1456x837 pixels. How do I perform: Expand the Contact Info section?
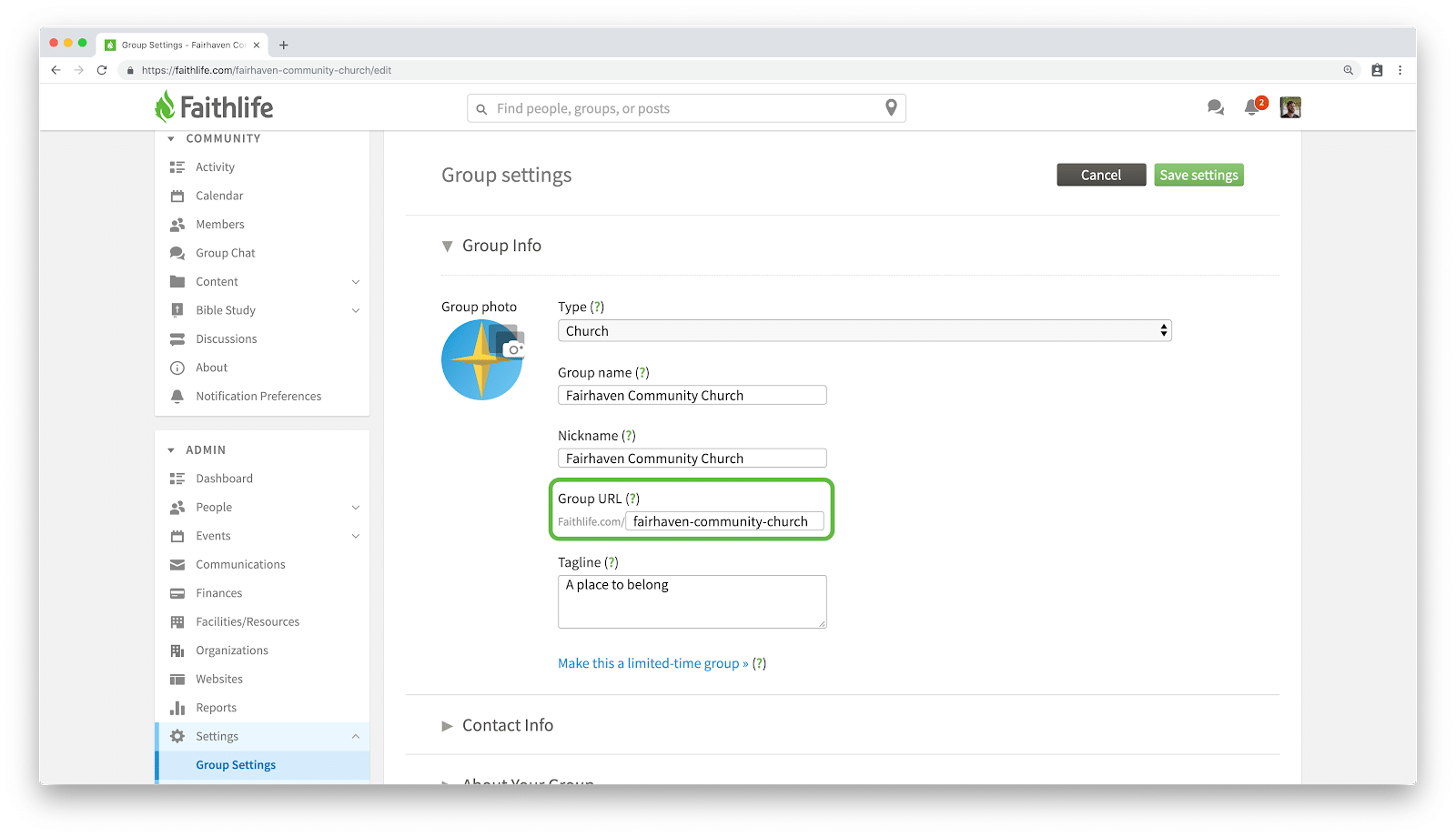[x=447, y=726]
